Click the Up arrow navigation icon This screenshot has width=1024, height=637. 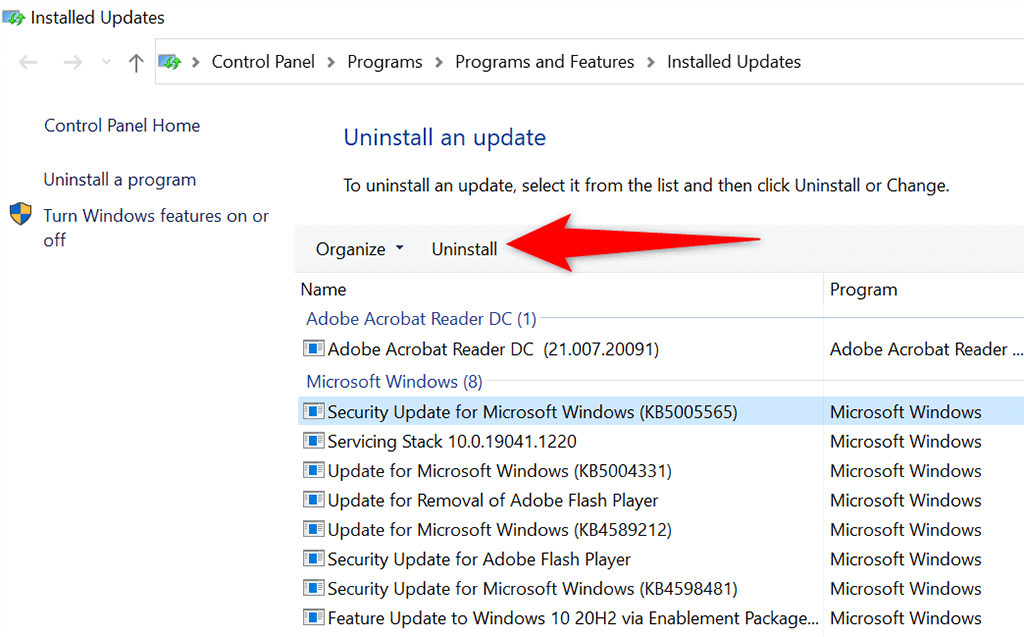tap(136, 62)
